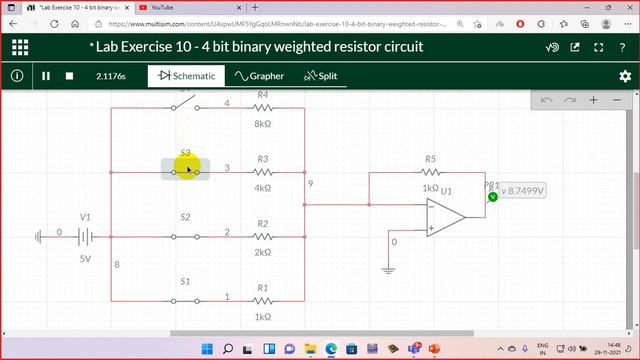Reload the current page

pyautogui.click(x=54, y=24)
